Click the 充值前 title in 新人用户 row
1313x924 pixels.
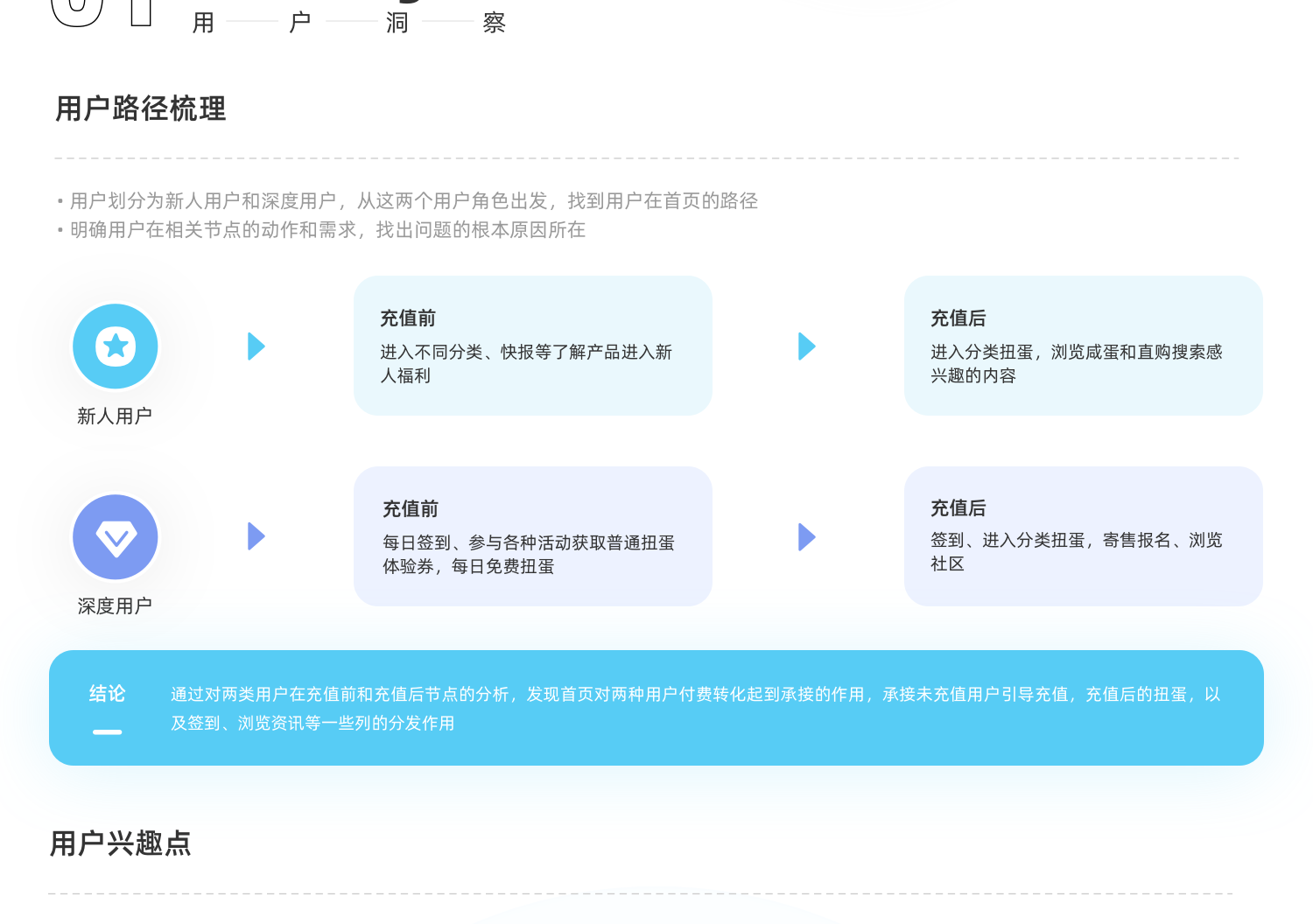click(x=408, y=318)
